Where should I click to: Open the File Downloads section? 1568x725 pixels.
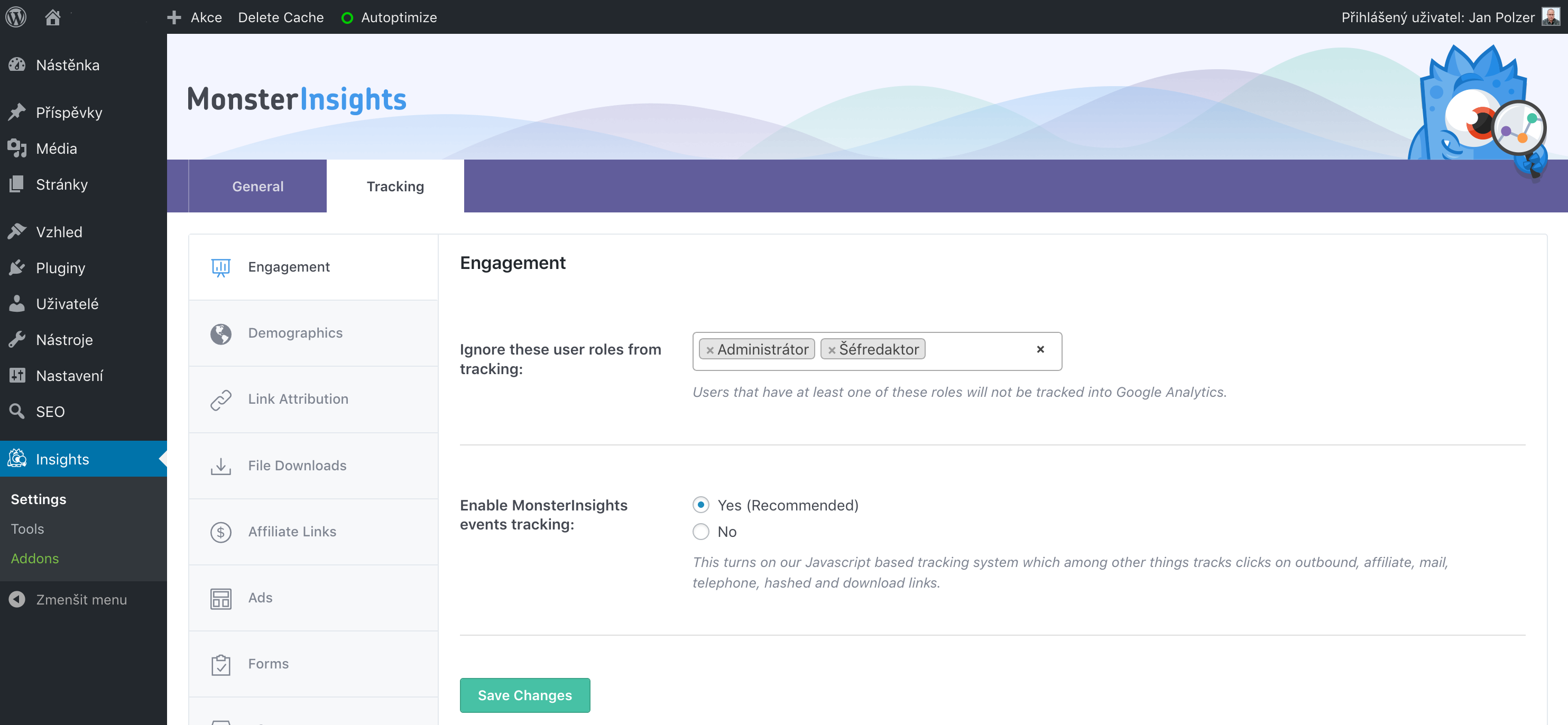pos(313,466)
